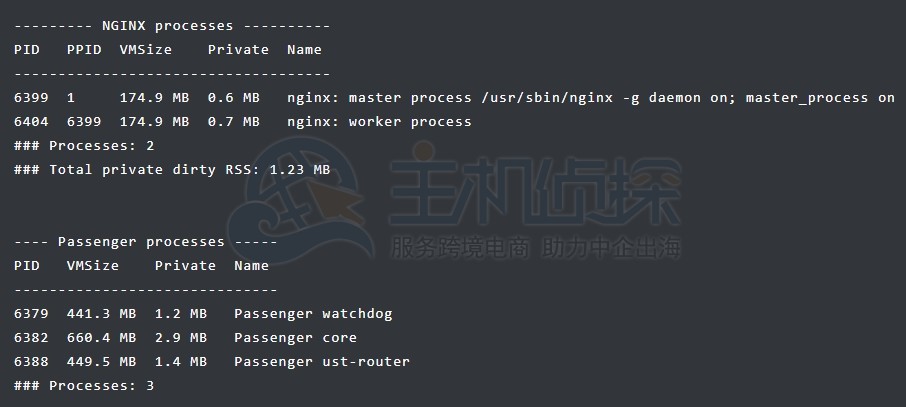
Task: Select the Passenger core process name
Action: [295, 338]
